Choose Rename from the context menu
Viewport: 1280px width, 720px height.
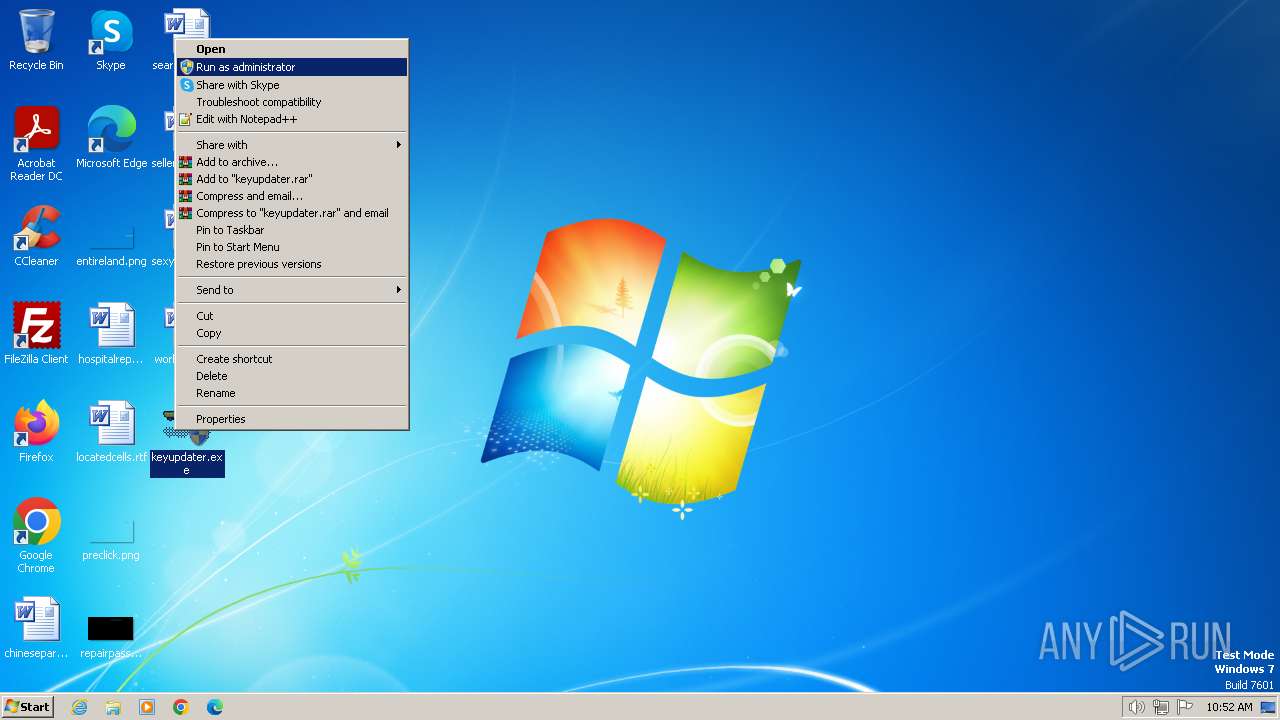click(292, 393)
